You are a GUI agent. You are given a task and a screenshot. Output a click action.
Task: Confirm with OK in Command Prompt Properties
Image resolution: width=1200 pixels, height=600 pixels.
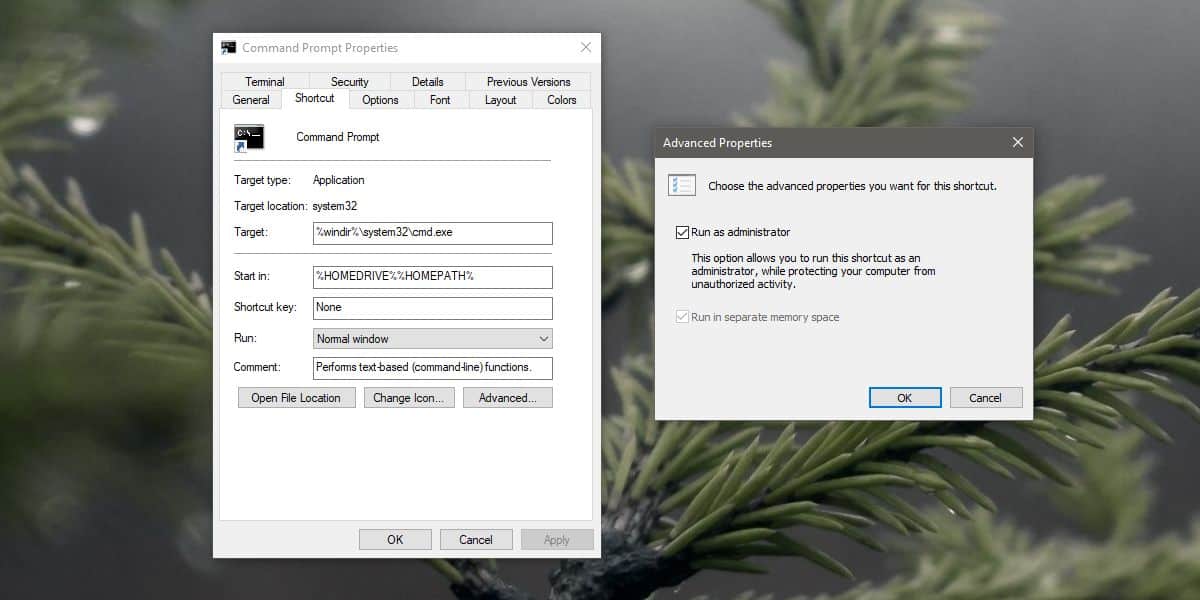pyautogui.click(x=395, y=540)
